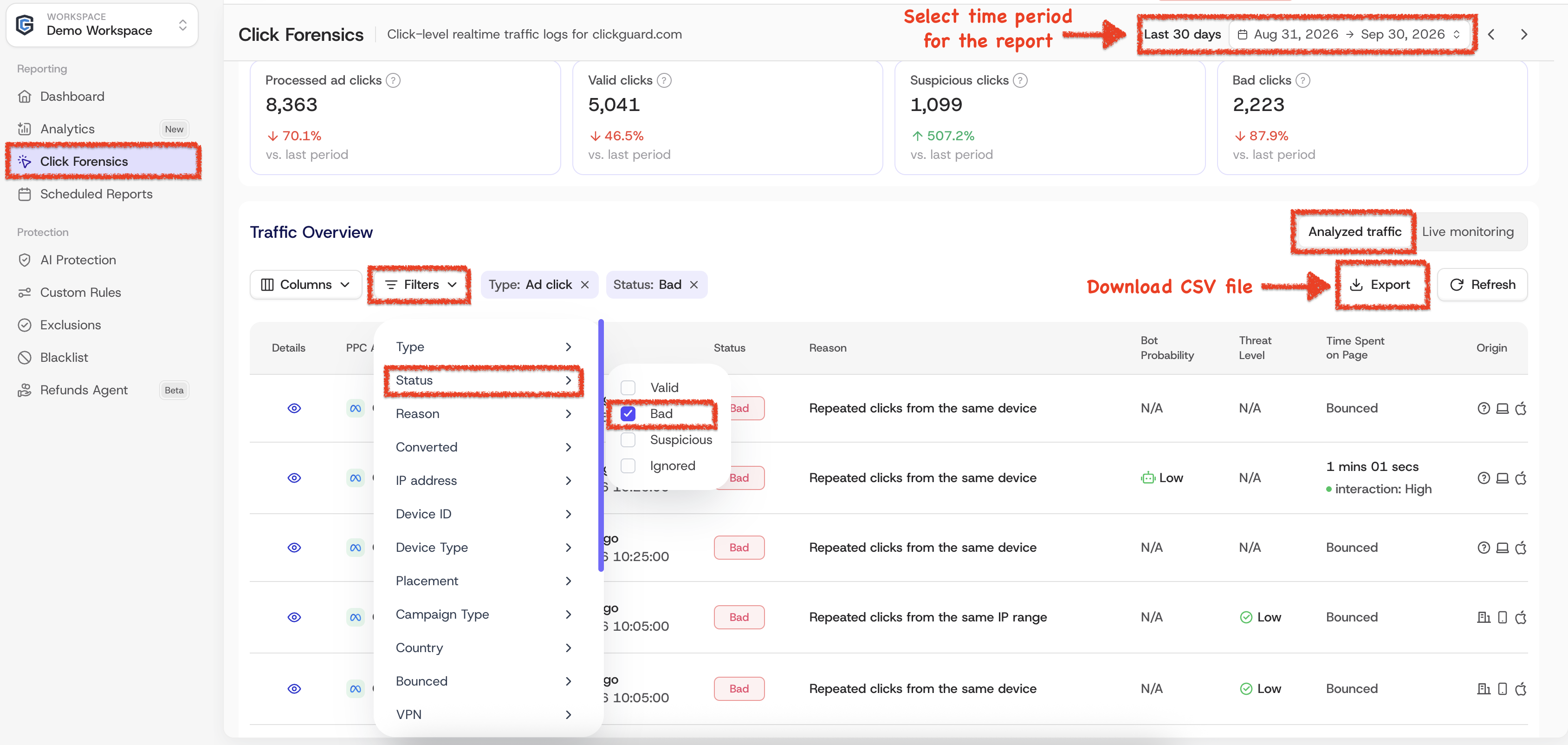The image size is (1568, 745).
Task: Expand the Country filter submenu
Action: [484, 647]
